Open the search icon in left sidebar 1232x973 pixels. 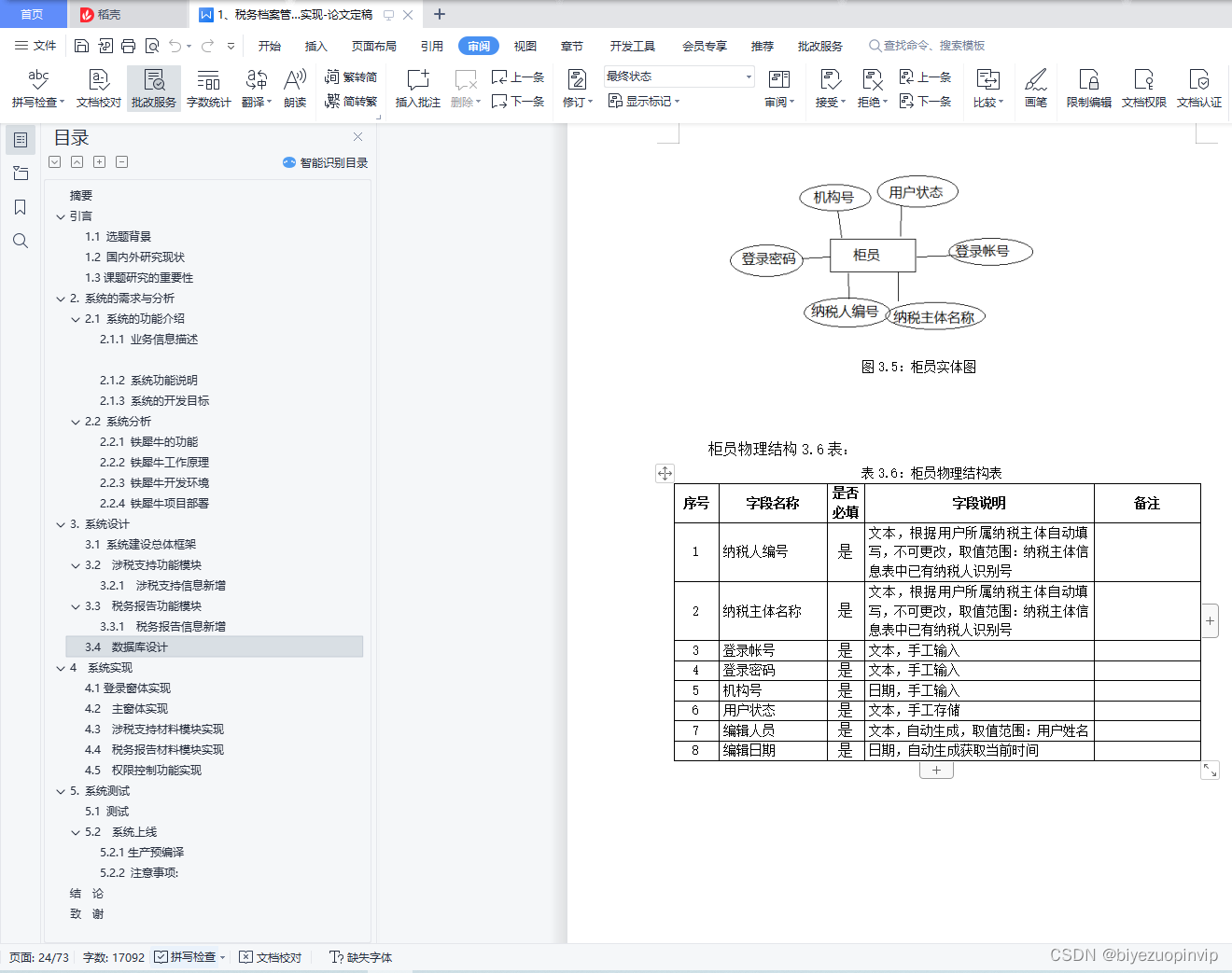(x=21, y=241)
